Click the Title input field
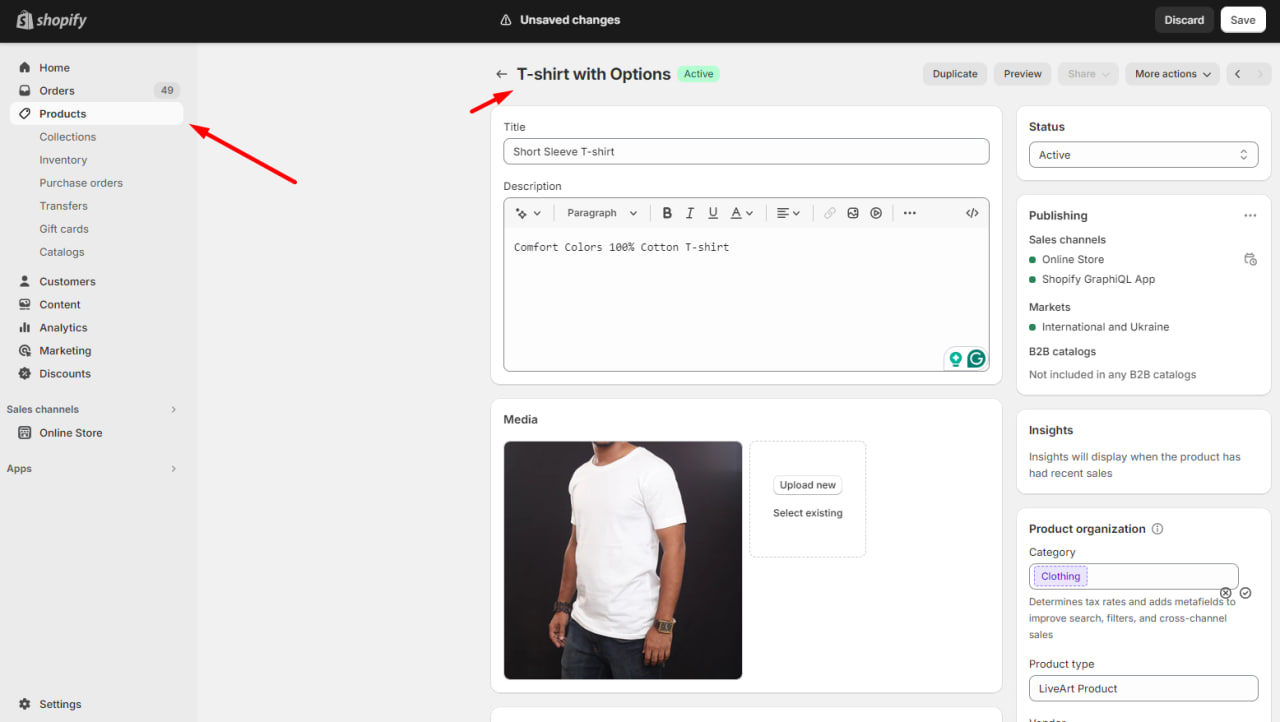Screen dimensions: 1280x722 746,152
